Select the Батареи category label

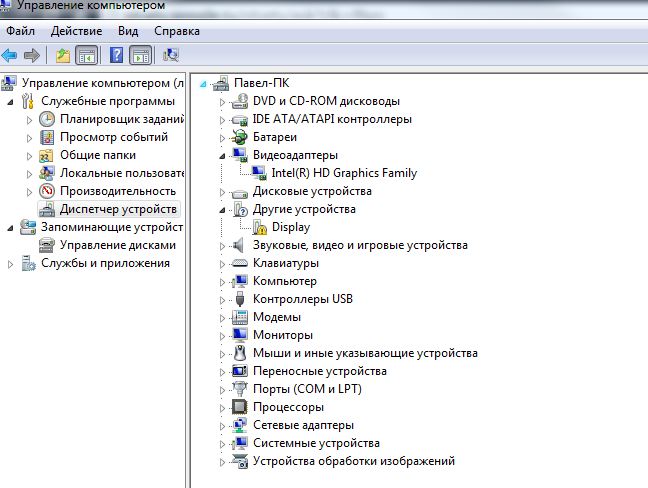point(275,137)
